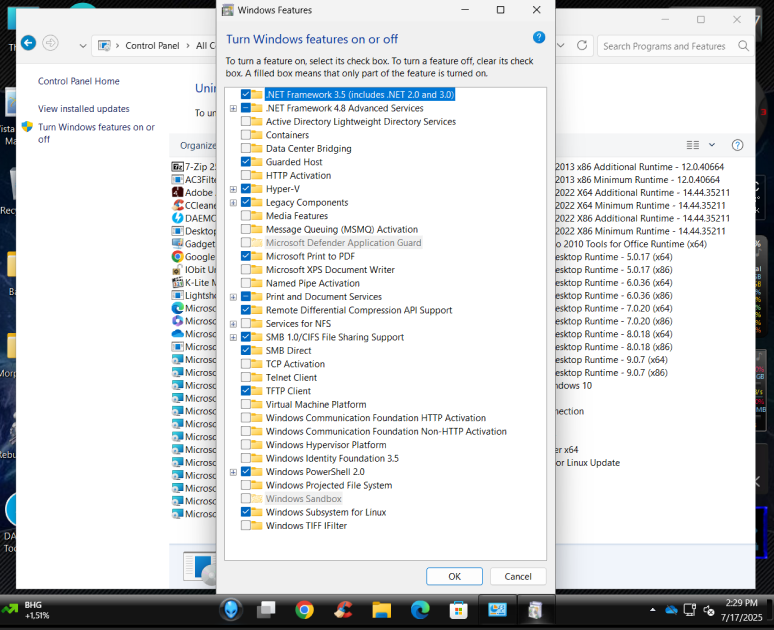Maximize the Windows Features dialog

pos(501,10)
